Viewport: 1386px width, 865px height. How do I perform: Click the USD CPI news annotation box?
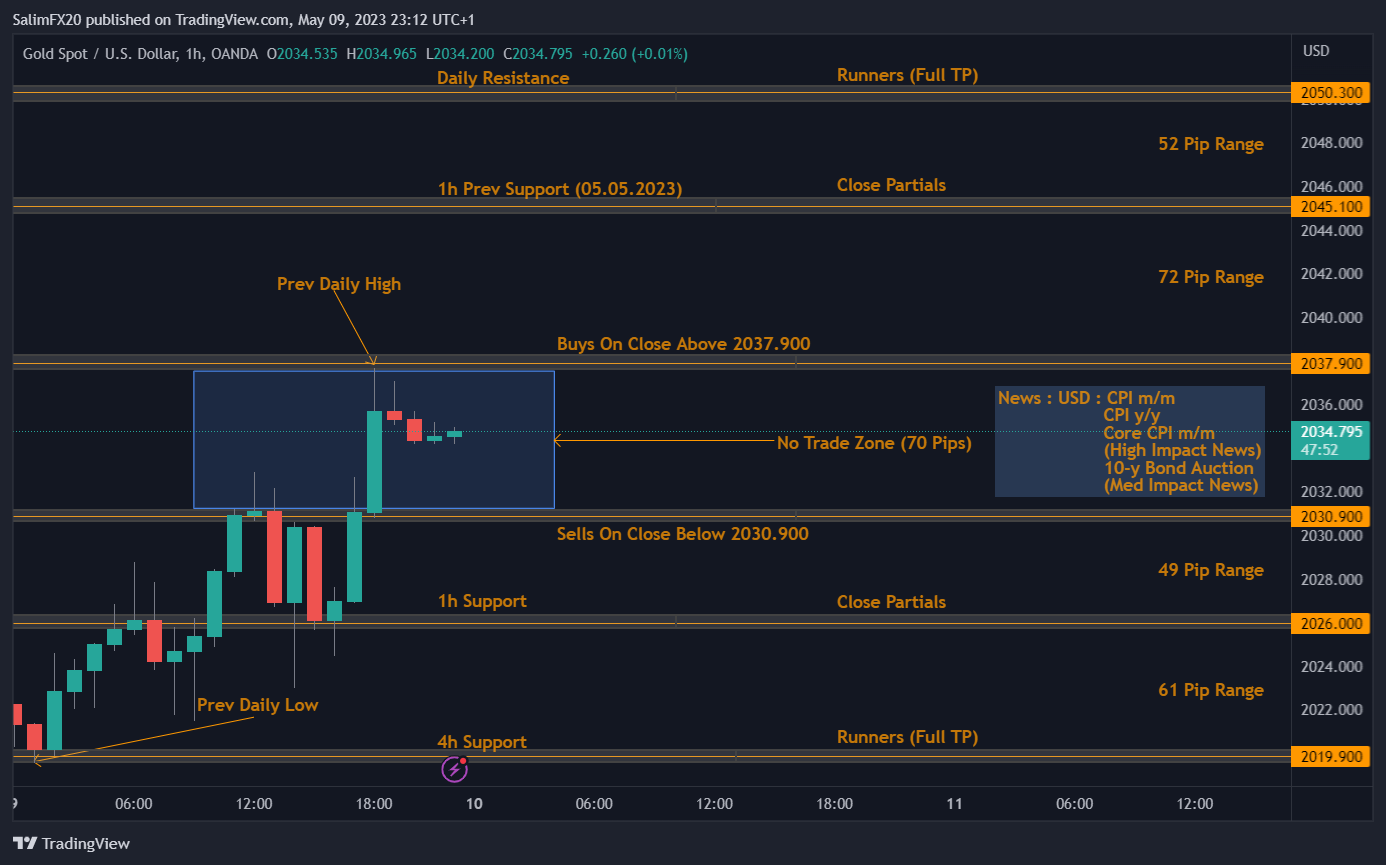(x=1128, y=440)
